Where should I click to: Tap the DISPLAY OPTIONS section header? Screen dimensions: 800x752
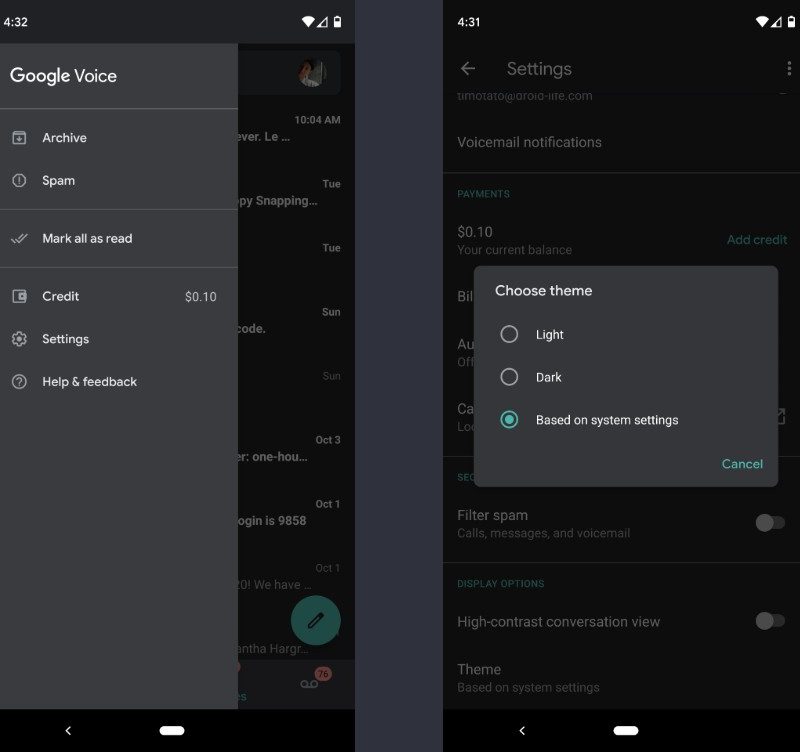click(x=501, y=584)
